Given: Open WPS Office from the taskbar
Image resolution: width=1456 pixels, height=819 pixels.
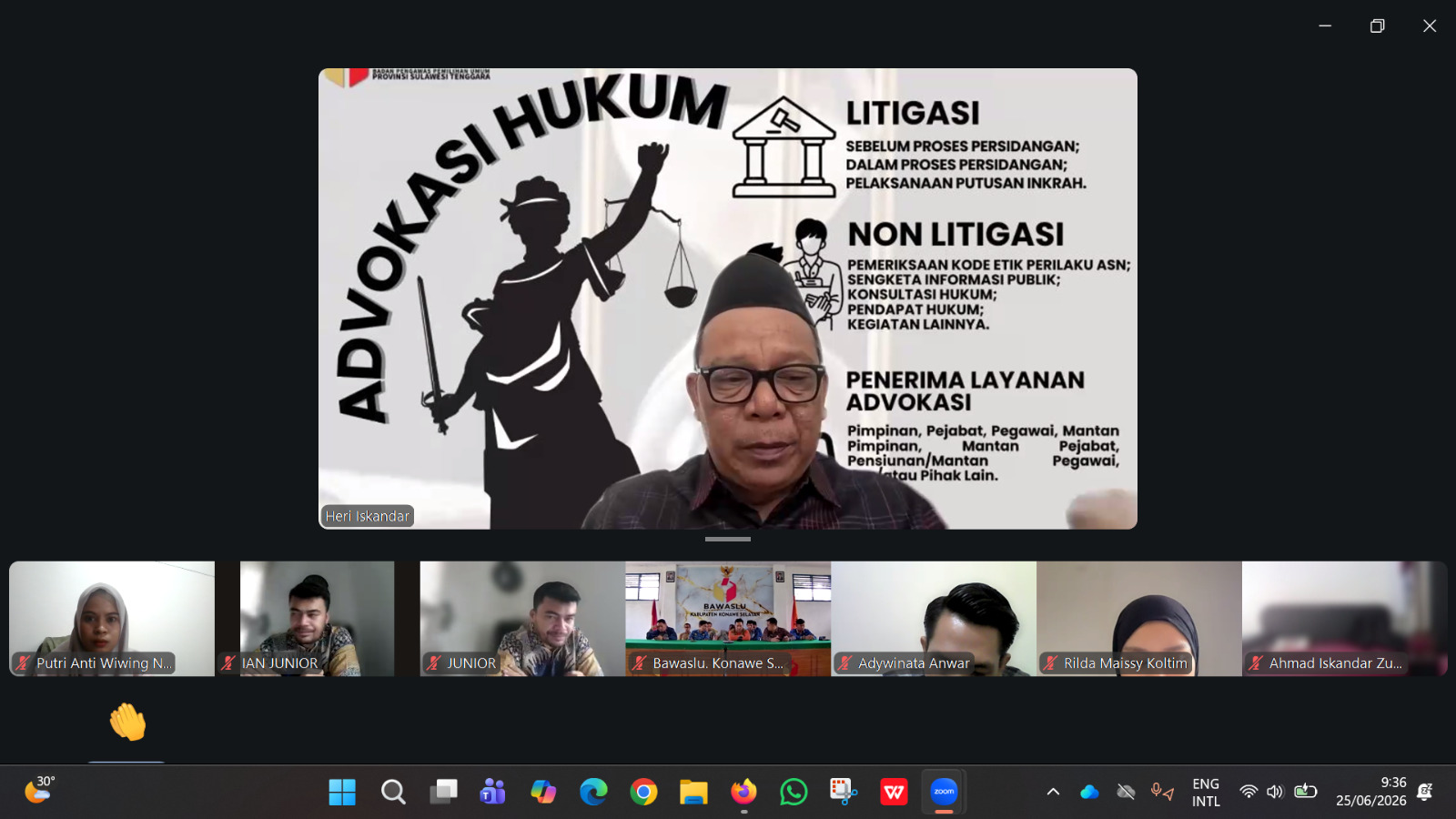Looking at the screenshot, I should [x=894, y=792].
